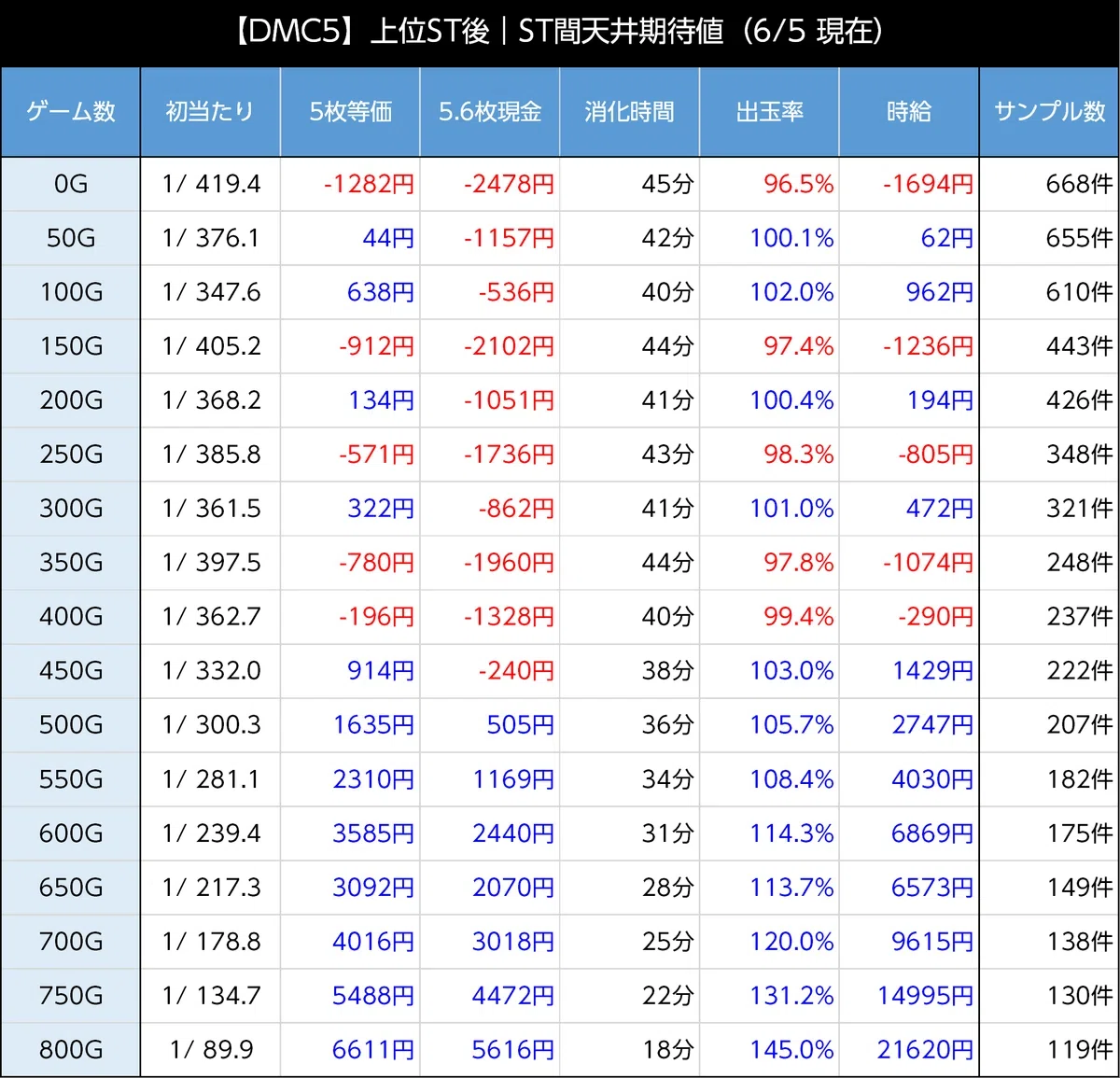Image resolution: width=1120 pixels, height=1078 pixels.
Task: Click the 655件 sample count cell
Action: 1050,238
